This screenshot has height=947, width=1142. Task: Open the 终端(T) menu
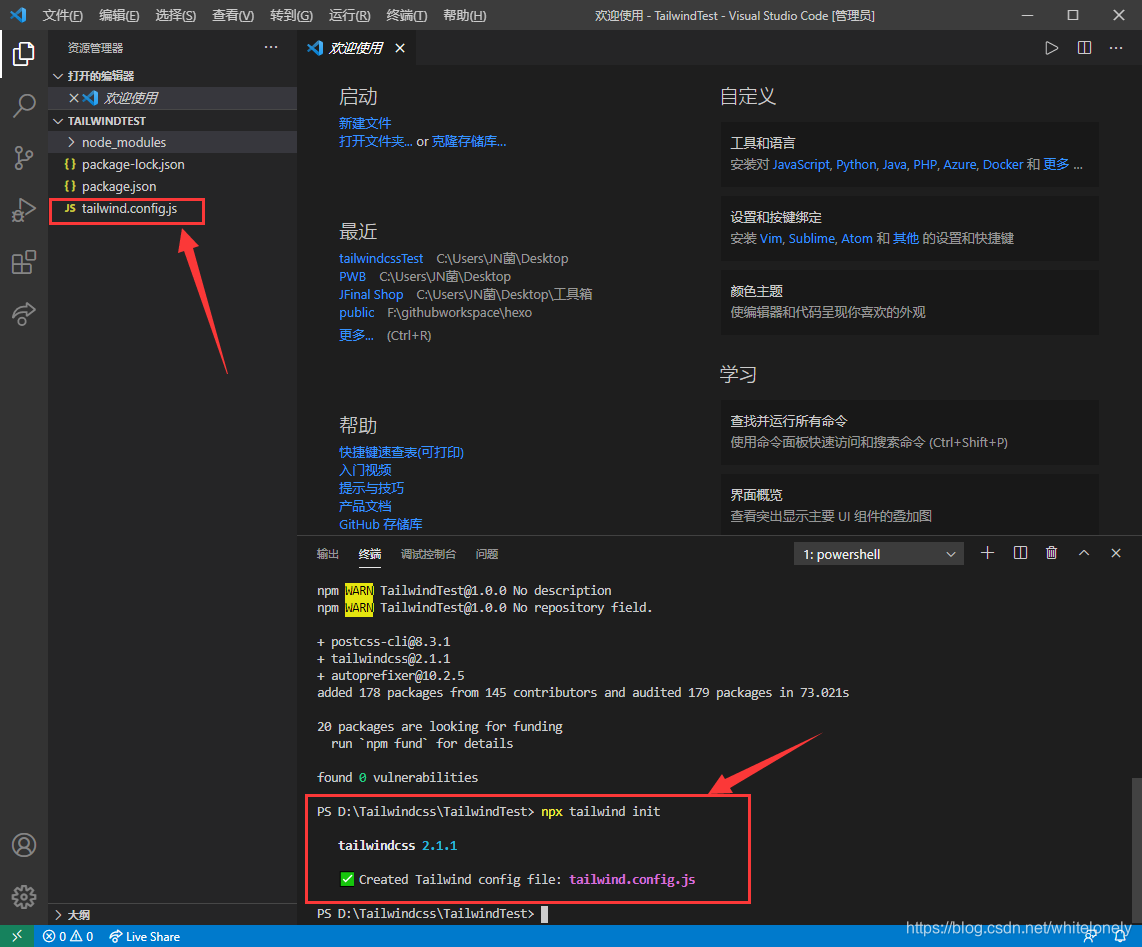pyautogui.click(x=406, y=15)
